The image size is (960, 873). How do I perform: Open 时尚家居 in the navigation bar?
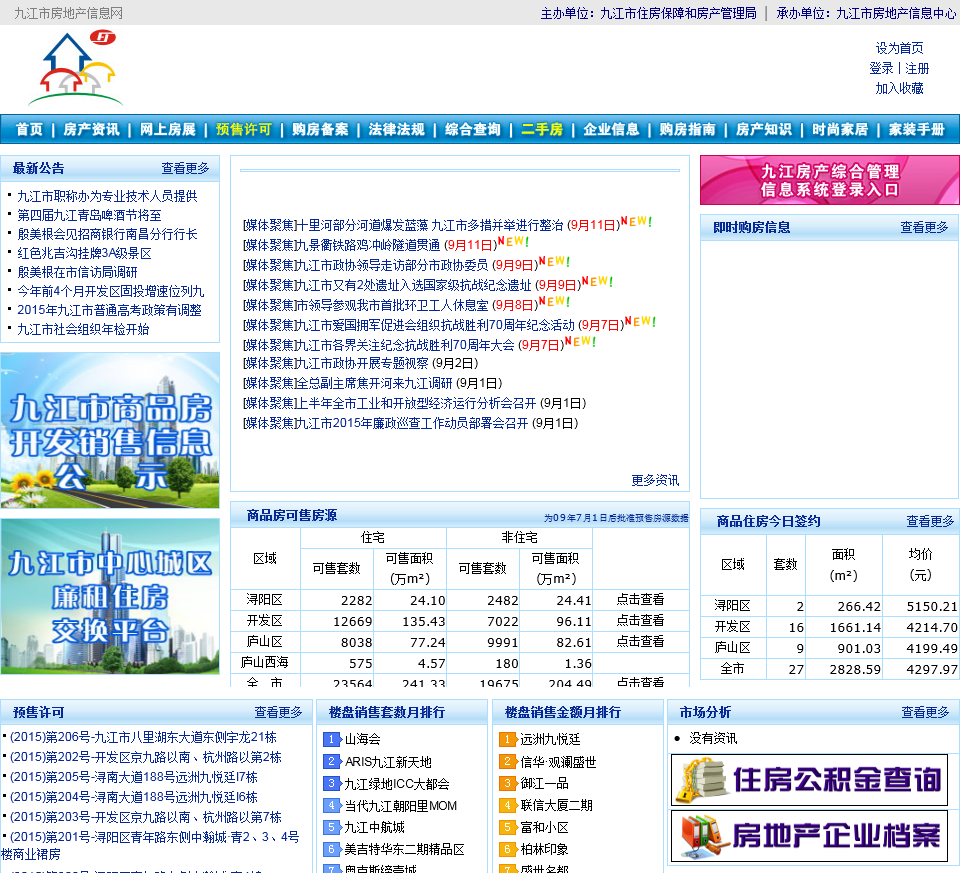pos(840,129)
